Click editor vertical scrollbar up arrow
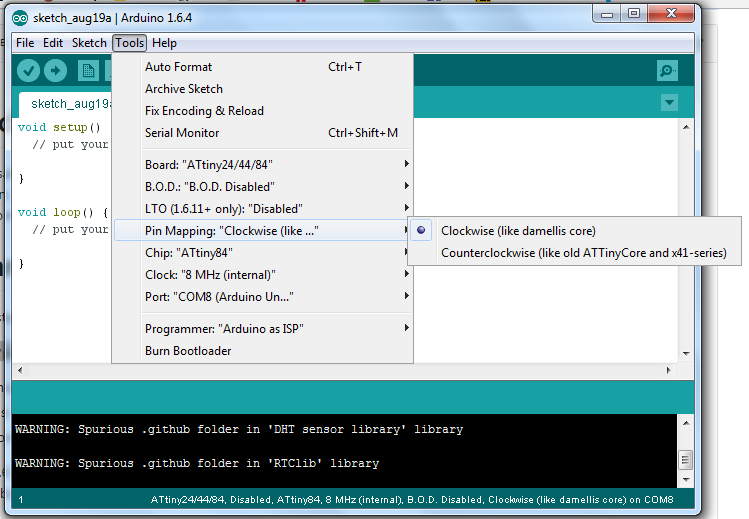 (686, 127)
